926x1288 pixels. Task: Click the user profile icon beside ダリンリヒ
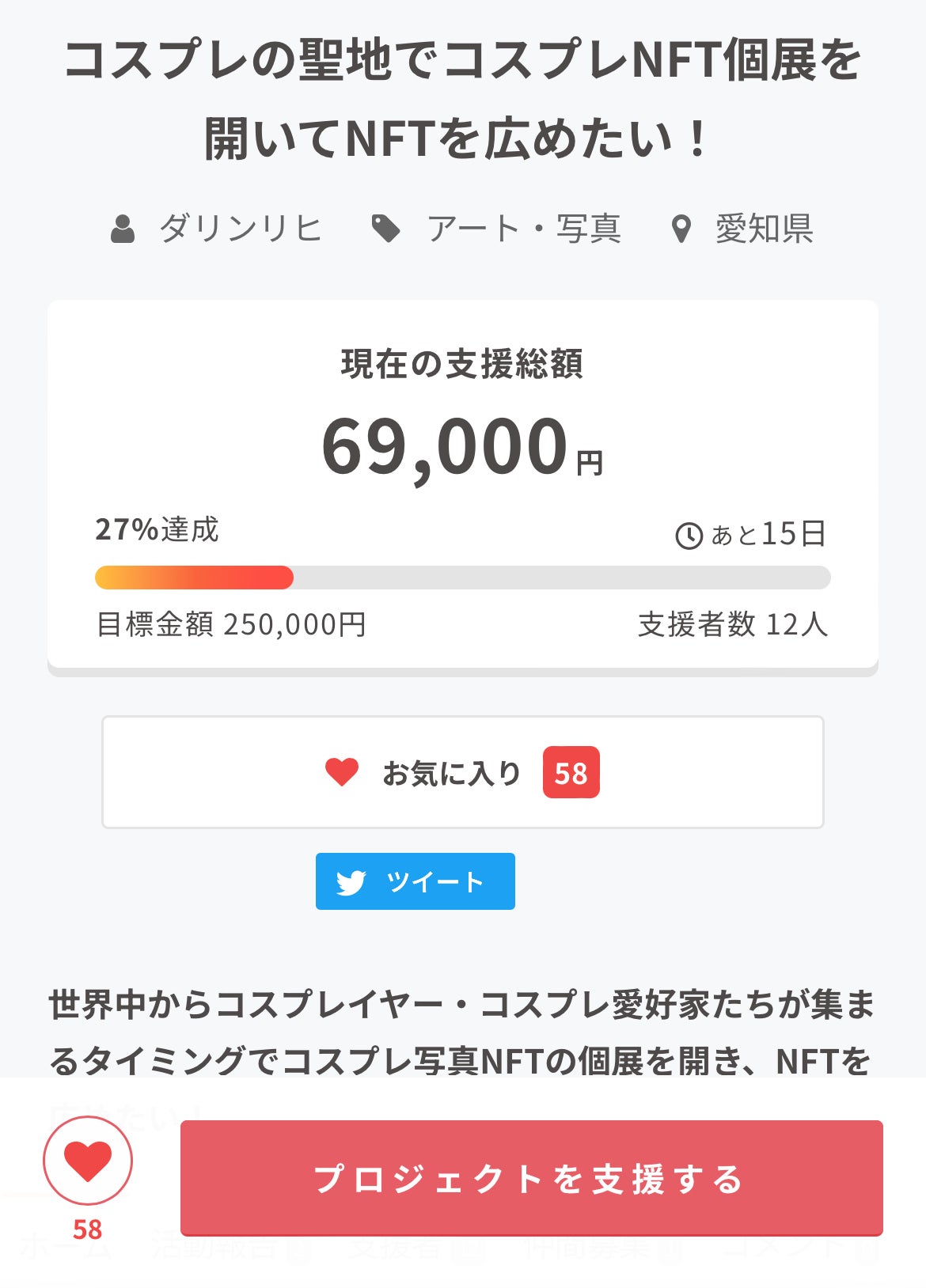click(123, 229)
